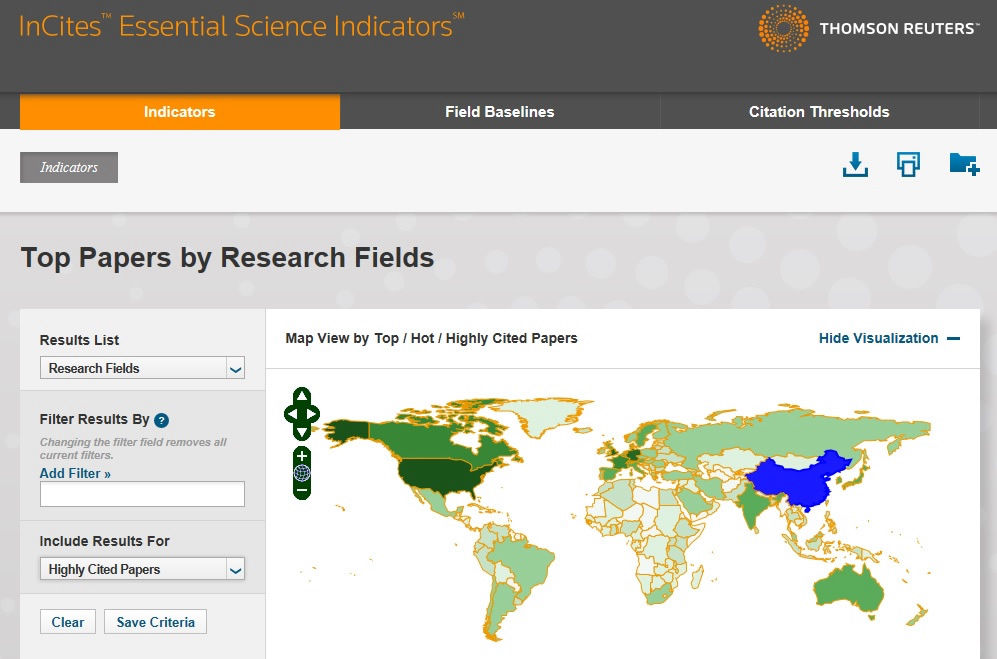Pan the map up with arrow
This screenshot has width=997, height=659.
[x=302, y=395]
